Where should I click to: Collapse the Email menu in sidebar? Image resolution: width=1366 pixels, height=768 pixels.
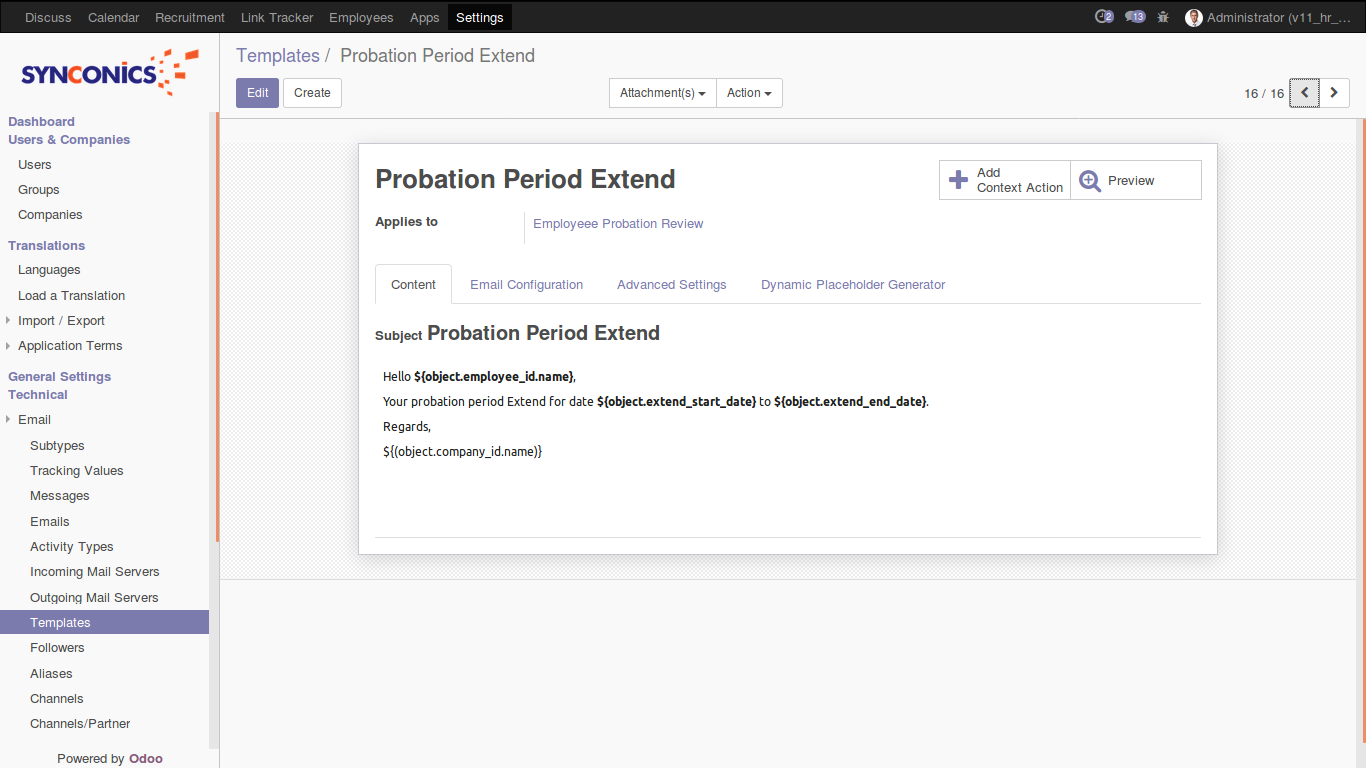pyautogui.click(x=34, y=420)
